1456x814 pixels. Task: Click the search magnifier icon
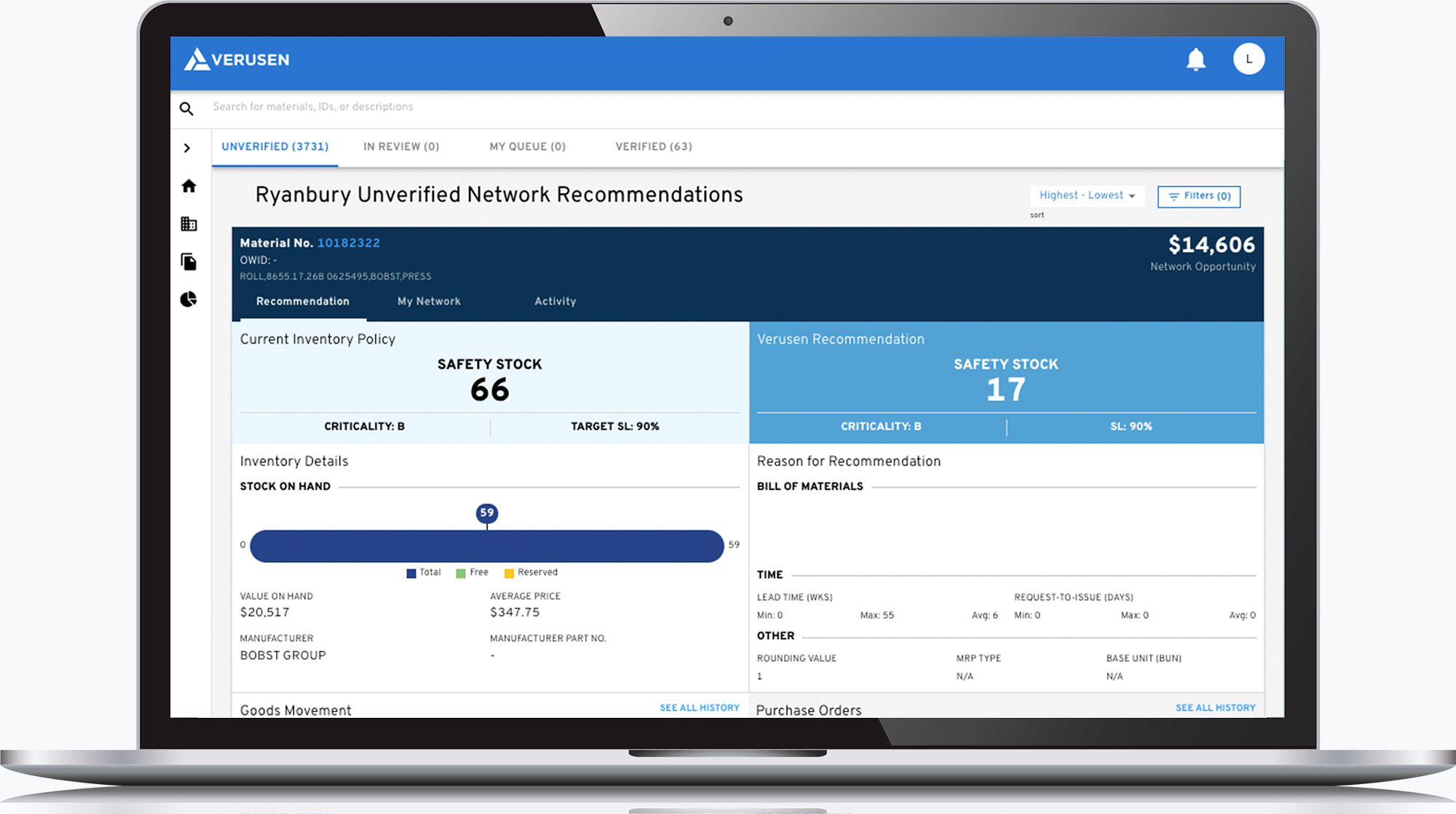pyautogui.click(x=186, y=108)
